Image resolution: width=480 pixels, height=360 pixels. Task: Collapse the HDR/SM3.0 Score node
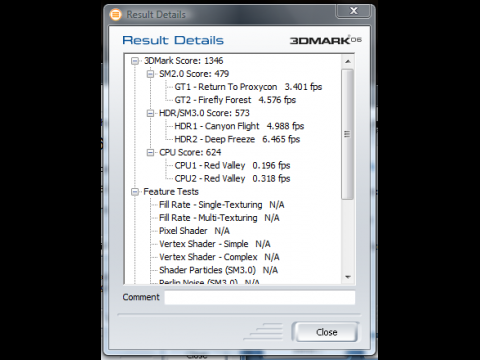tap(150, 113)
